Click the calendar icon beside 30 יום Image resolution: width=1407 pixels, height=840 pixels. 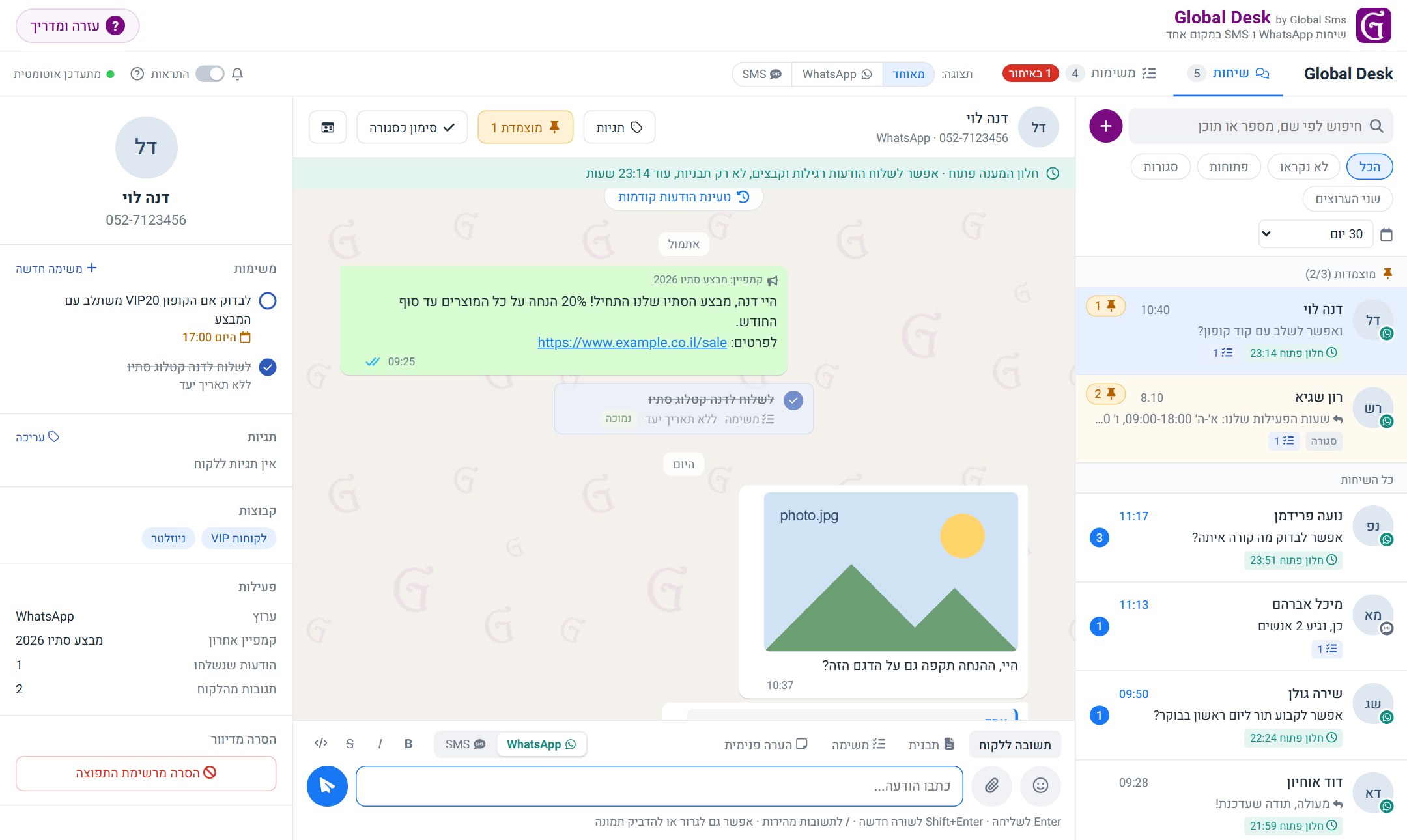point(1386,234)
